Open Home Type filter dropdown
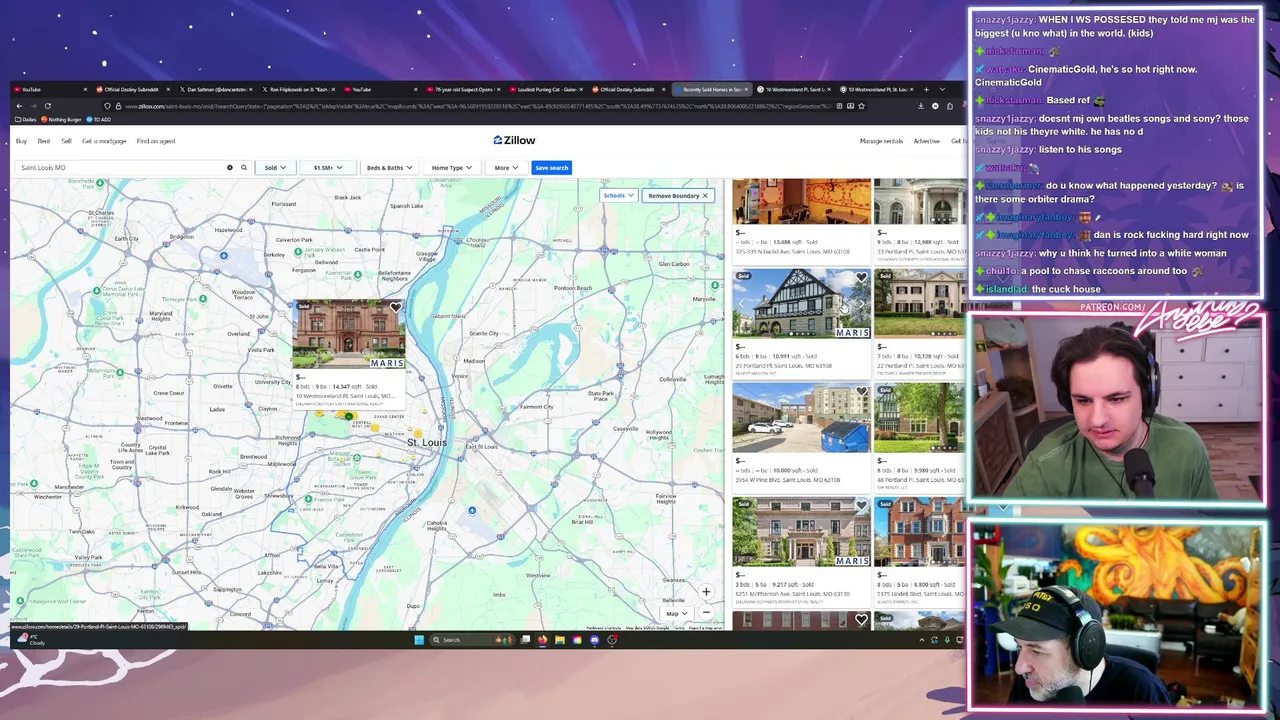Image resolution: width=1280 pixels, height=720 pixels. (x=452, y=168)
